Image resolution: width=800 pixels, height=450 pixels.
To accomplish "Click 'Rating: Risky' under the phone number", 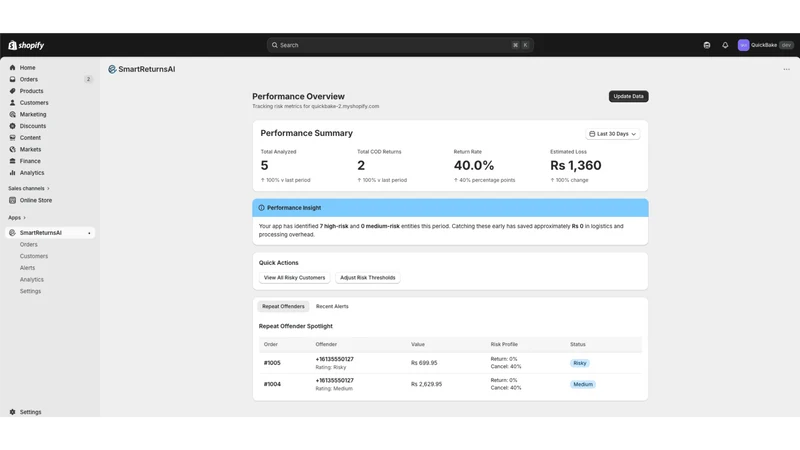I will pyautogui.click(x=331, y=367).
